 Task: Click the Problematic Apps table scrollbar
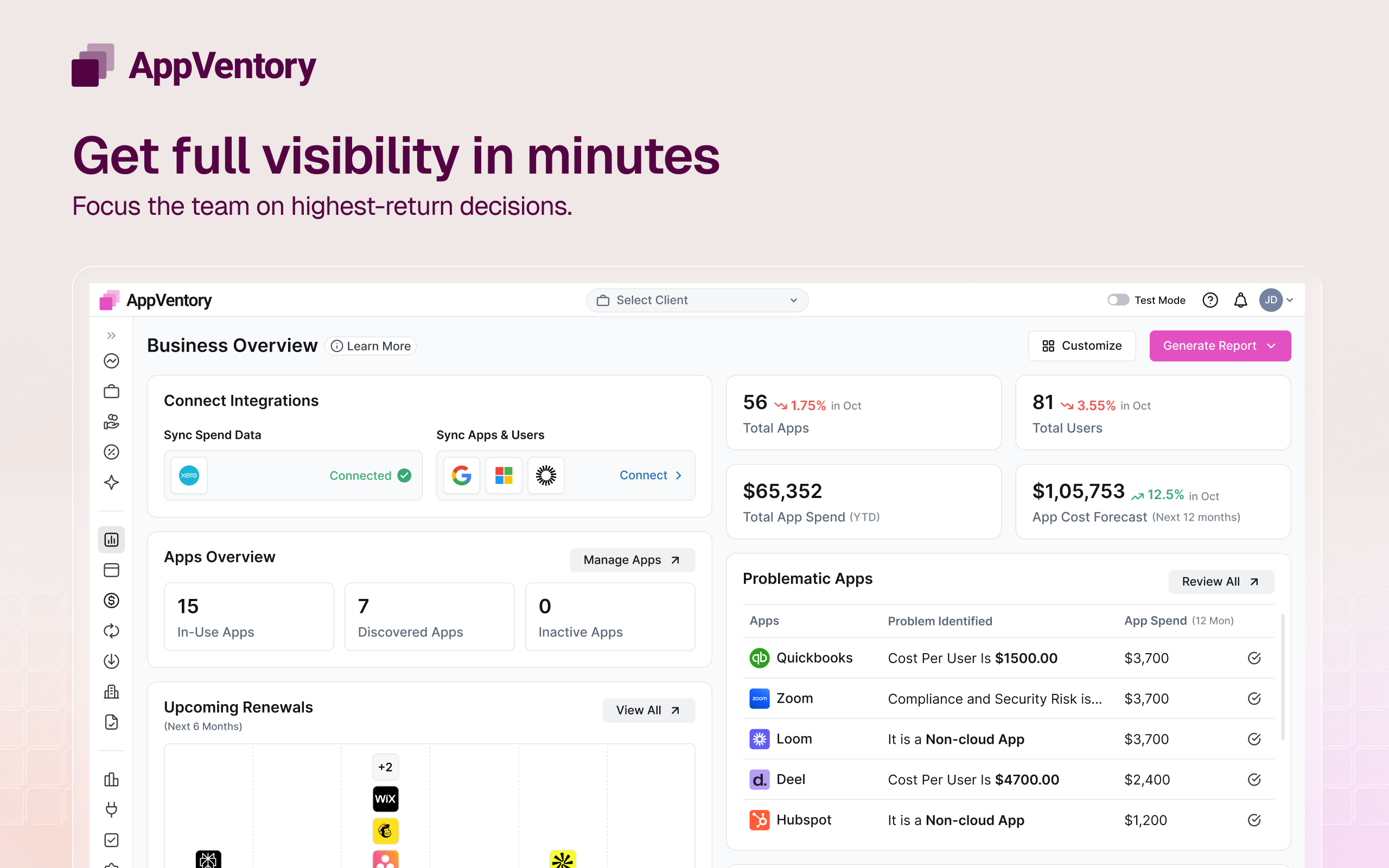(x=1283, y=678)
